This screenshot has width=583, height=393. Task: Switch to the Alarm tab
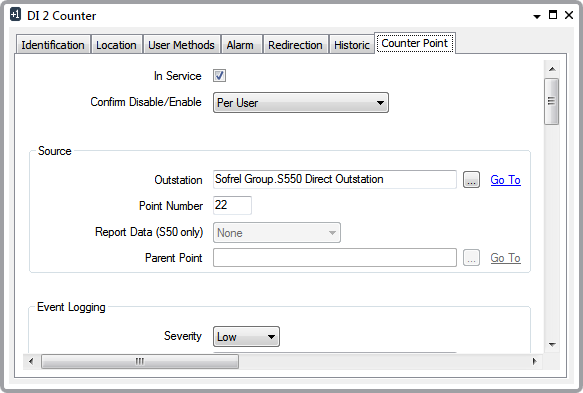point(240,45)
